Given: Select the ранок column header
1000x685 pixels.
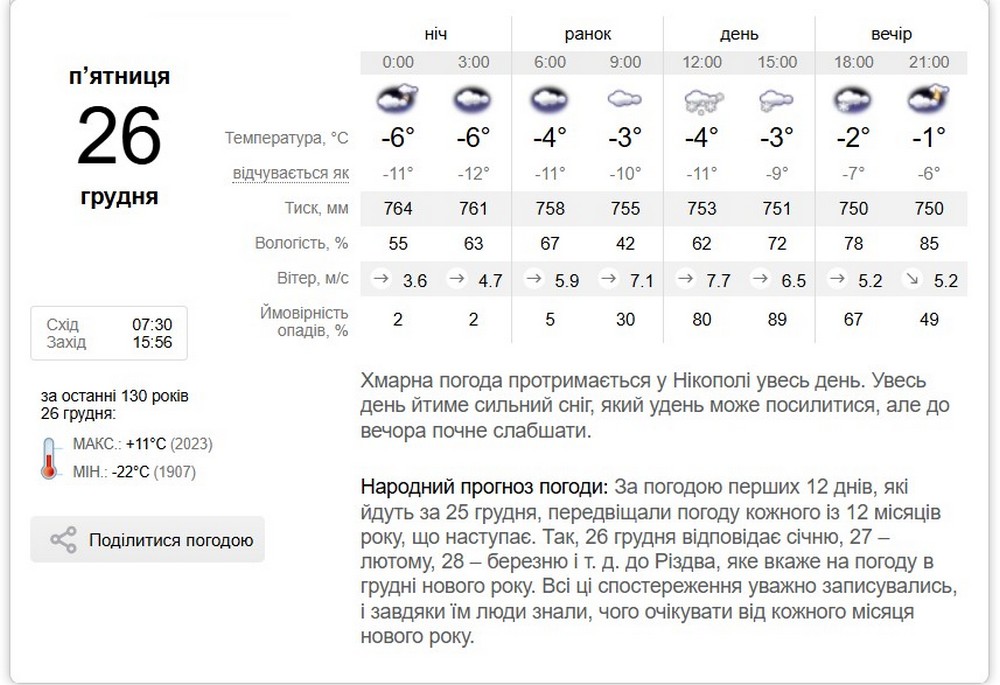Looking at the screenshot, I should [x=587, y=34].
